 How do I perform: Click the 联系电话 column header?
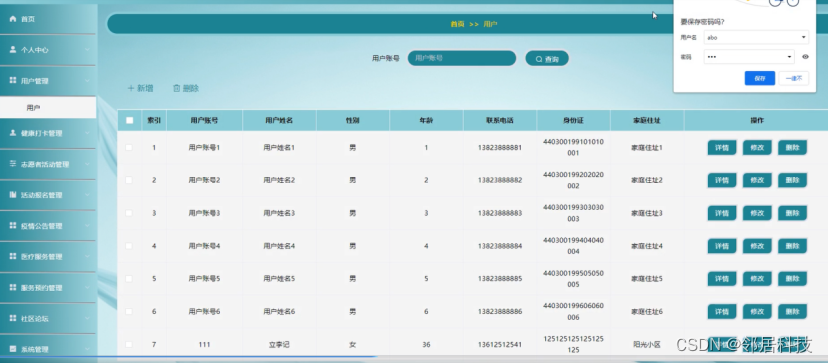(500, 120)
